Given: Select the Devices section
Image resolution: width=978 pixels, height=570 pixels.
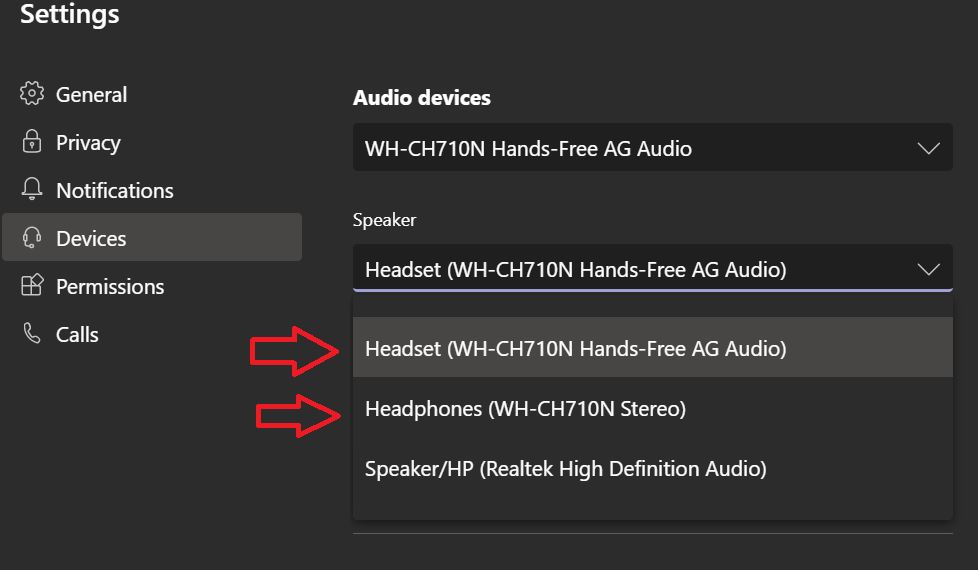Looking at the screenshot, I should click(152, 237).
